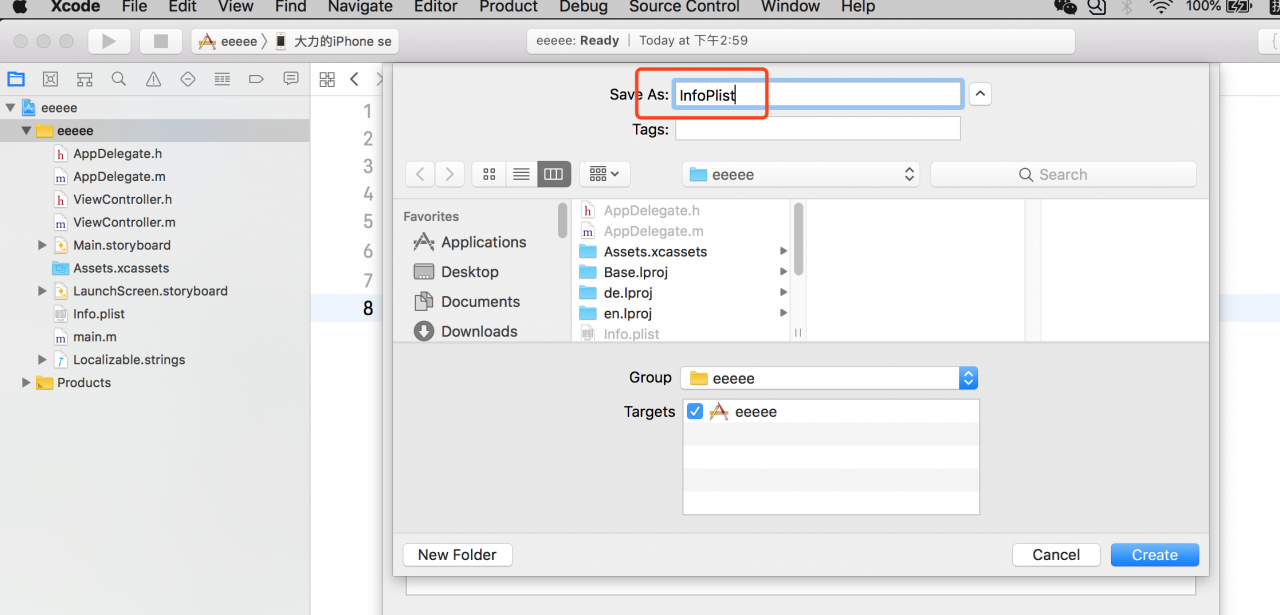The width and height of the screenshot is (1280, 615).
Task: Choose the 大力的iPhone se run destination
Action: coord(333,41)
